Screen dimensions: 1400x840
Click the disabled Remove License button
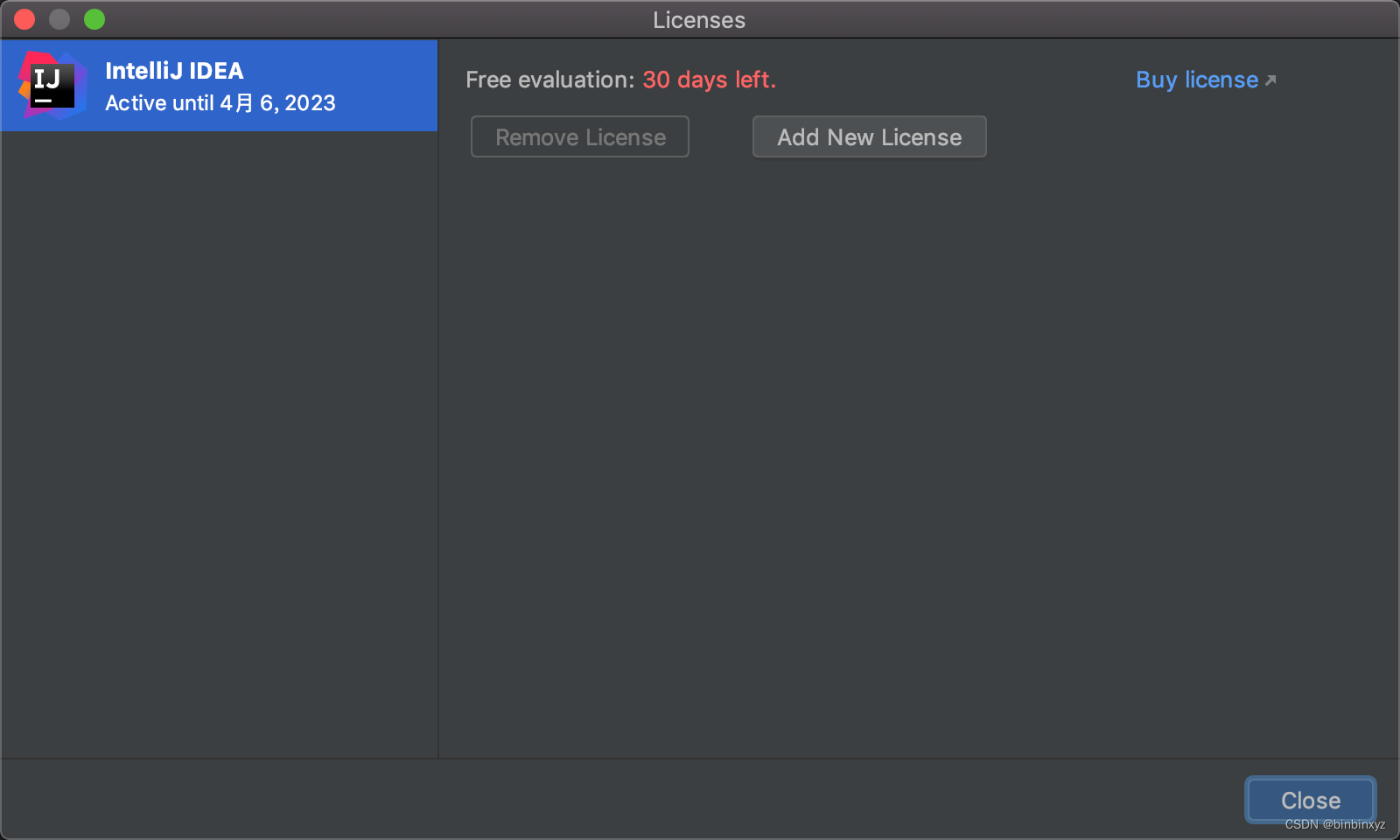pyautogui.click(x=579, y=136)
